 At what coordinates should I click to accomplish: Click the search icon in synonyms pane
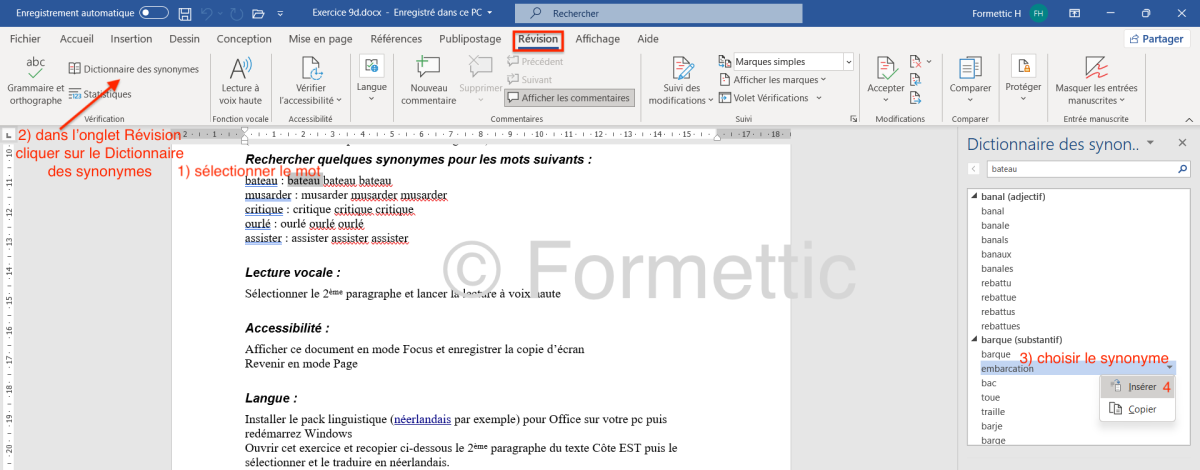click(974, 170)
